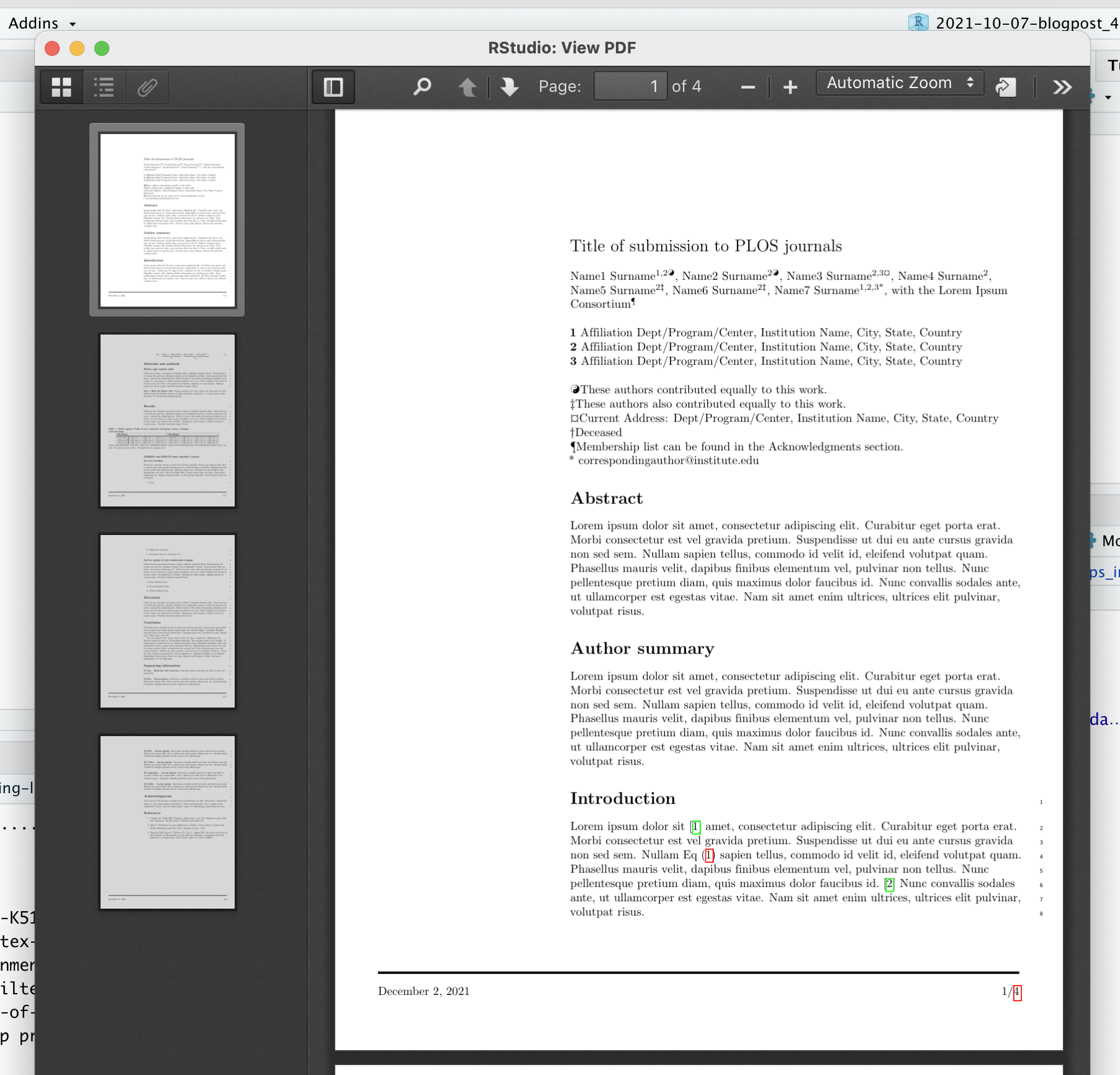The width and height of the screenshot is (1120, 1075).
Task: Zoom in on the PDF
Action: [789, 86]
